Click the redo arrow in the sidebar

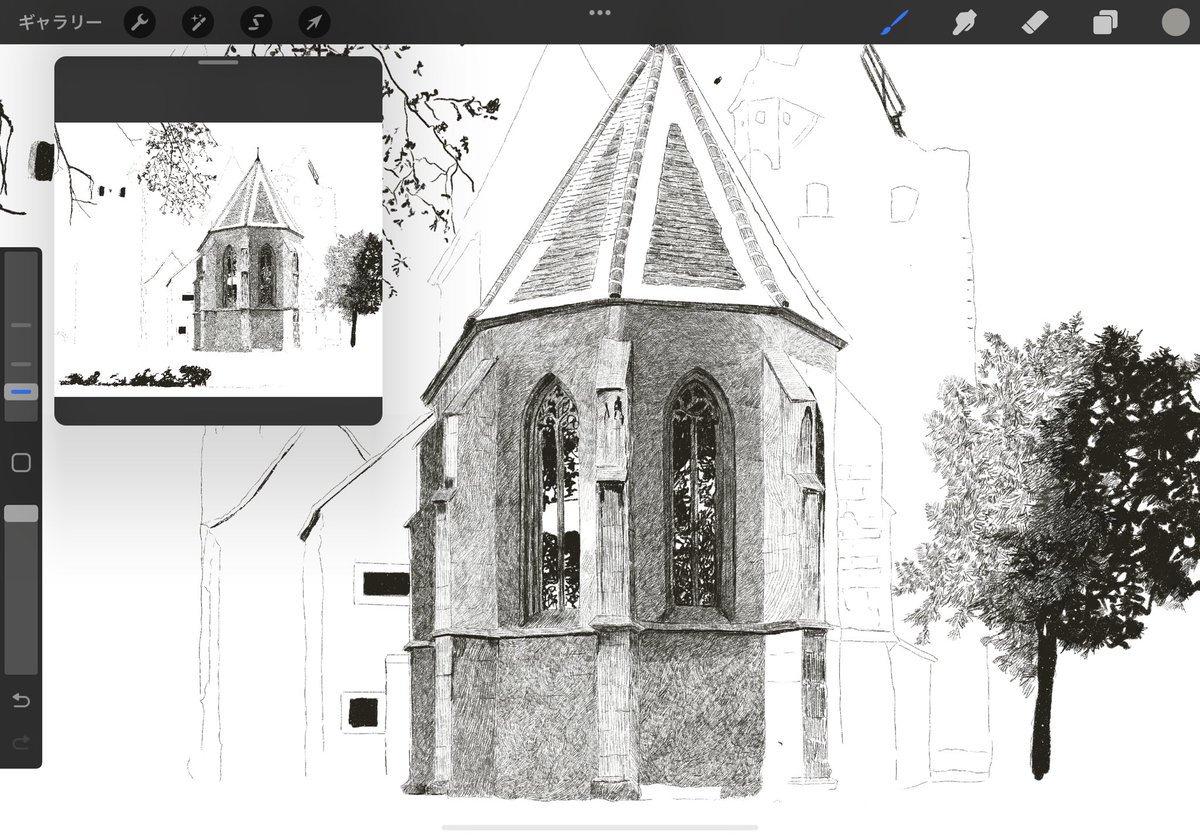click(x=21, y=742)
